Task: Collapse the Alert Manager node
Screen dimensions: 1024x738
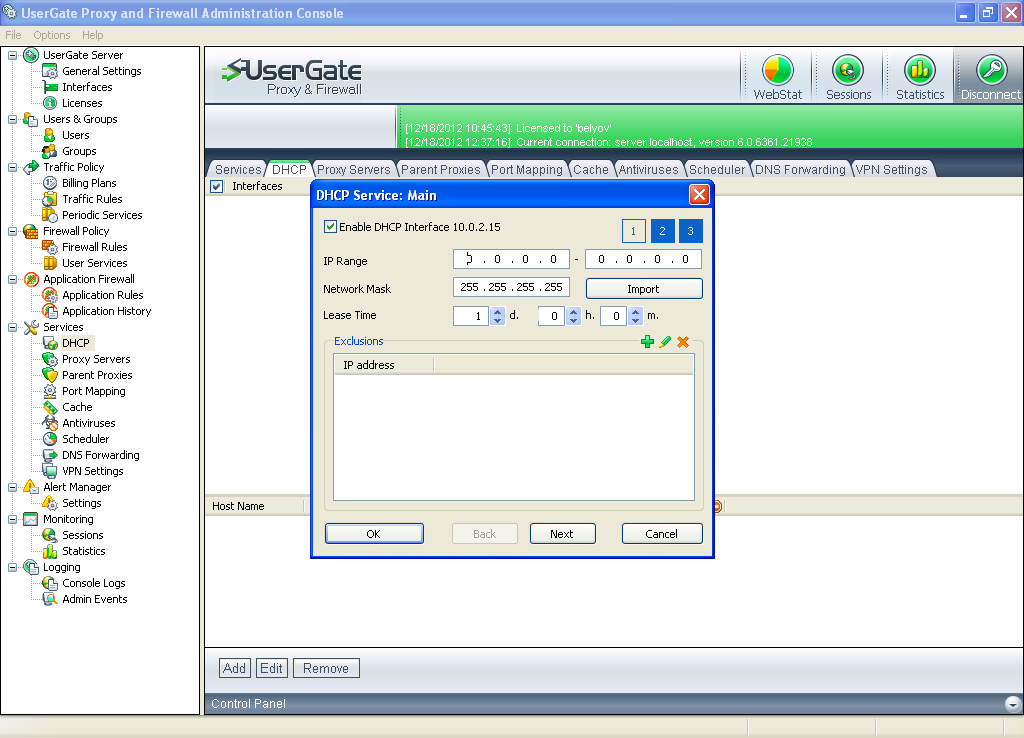Action: pos(12,487)
